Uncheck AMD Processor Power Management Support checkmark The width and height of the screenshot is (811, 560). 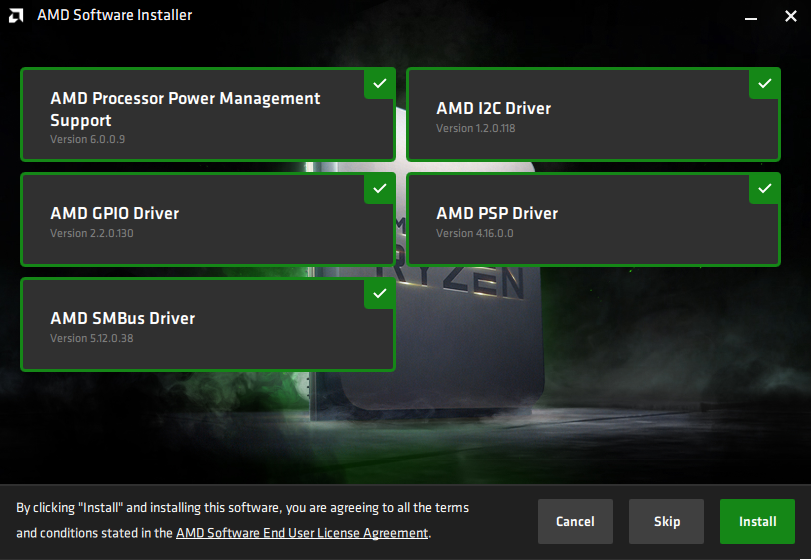tap(380, 83)
